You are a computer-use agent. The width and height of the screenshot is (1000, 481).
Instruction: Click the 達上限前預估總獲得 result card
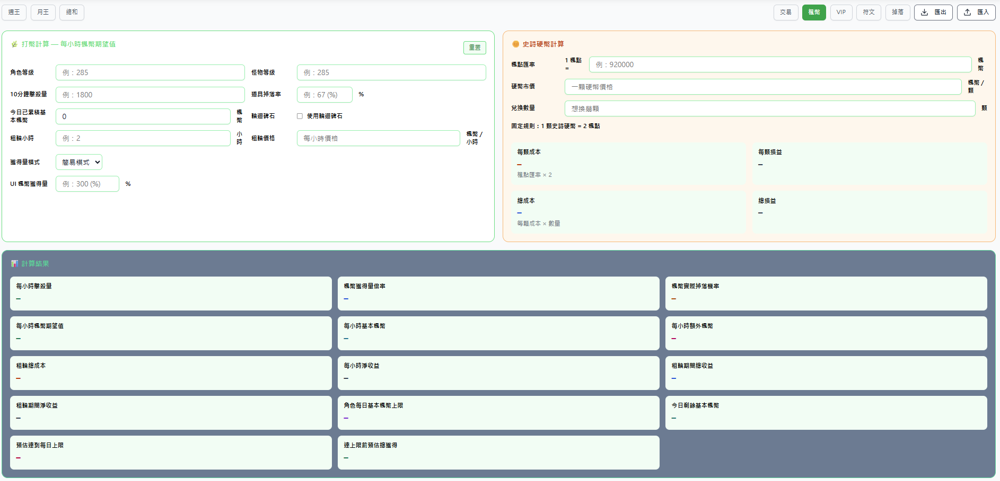499,452
